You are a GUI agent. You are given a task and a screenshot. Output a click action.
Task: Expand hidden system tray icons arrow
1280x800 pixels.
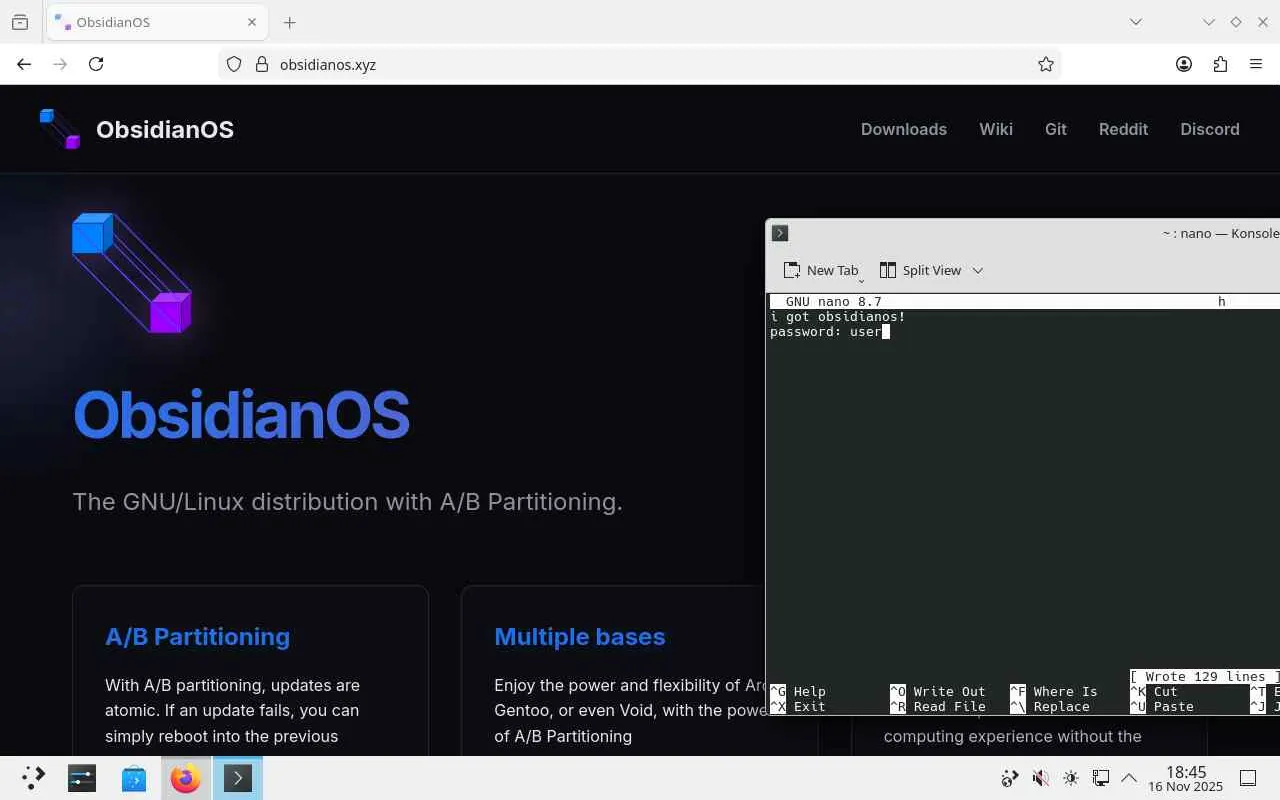1129,778
